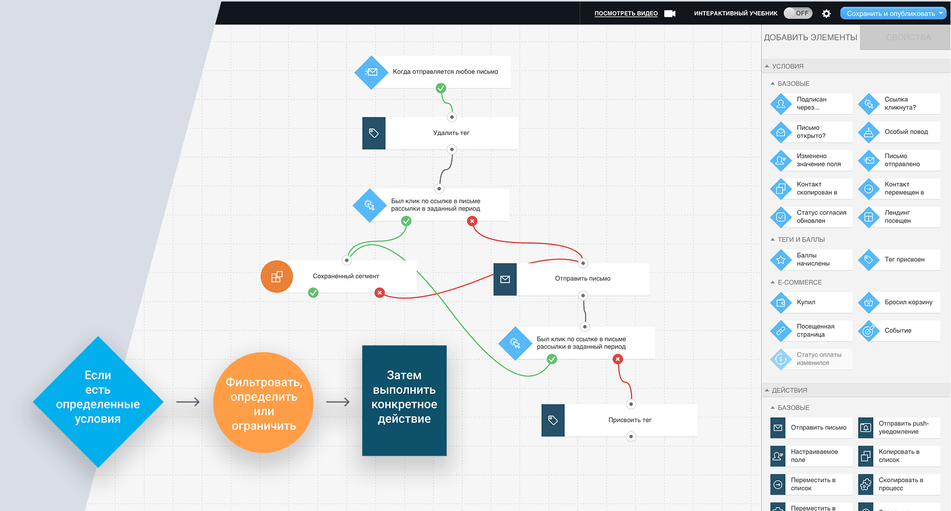Image resolution: width=951 pixels, height=511 pixels.
Task: Select the "Когда отправляется любое письмо" node
Action: click(x=433, y=72)
